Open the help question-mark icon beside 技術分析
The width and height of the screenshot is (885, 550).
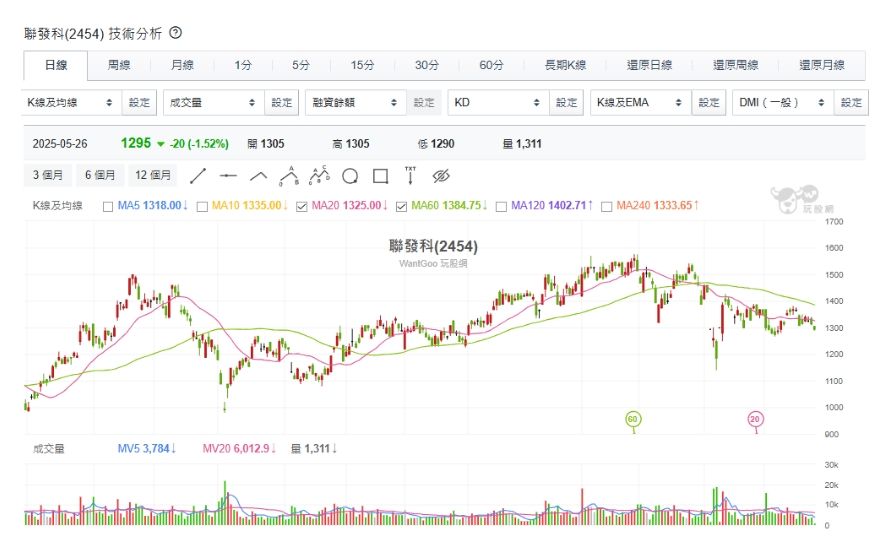[176, 33]
